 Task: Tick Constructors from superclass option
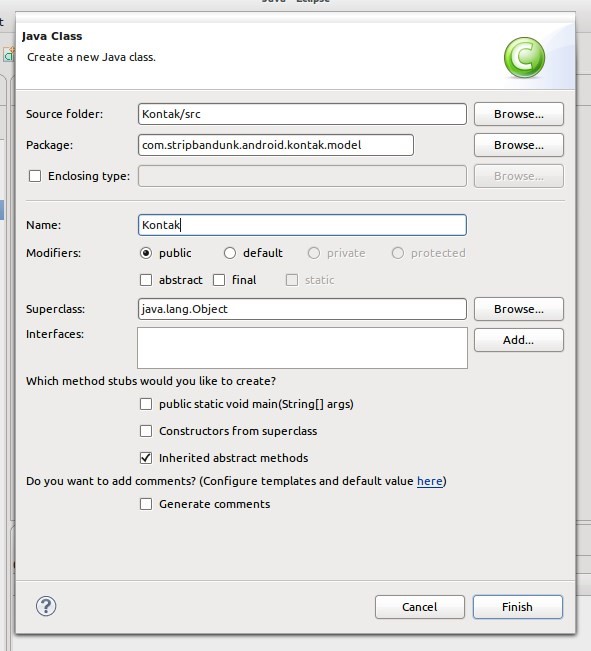point(146,431)
